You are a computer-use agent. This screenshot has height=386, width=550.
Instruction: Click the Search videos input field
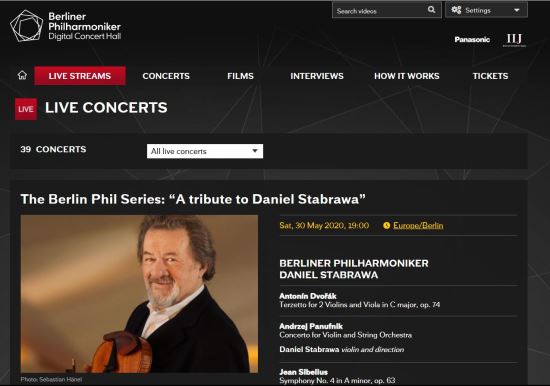[381, 11]
